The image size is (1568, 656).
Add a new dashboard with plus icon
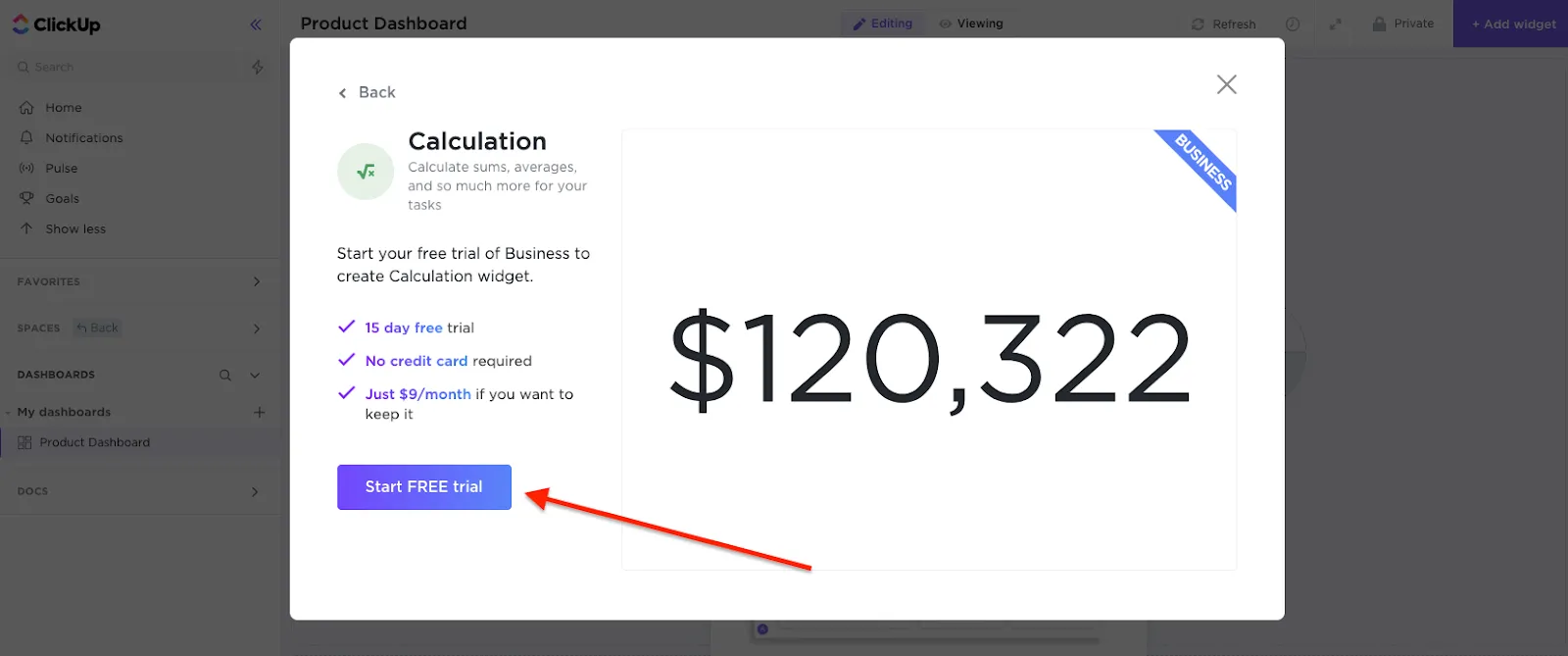[260, 412]
